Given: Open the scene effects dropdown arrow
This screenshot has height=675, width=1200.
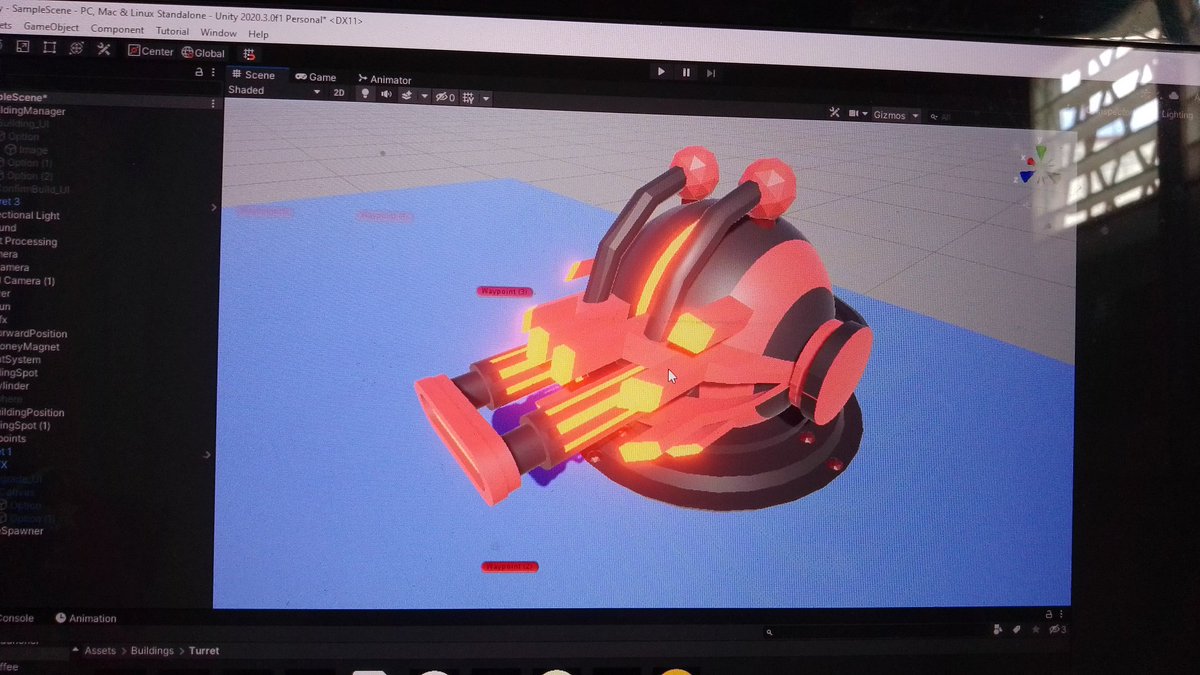Looking at the screenshot, I should pyautogui.click(x=424, y=97).
